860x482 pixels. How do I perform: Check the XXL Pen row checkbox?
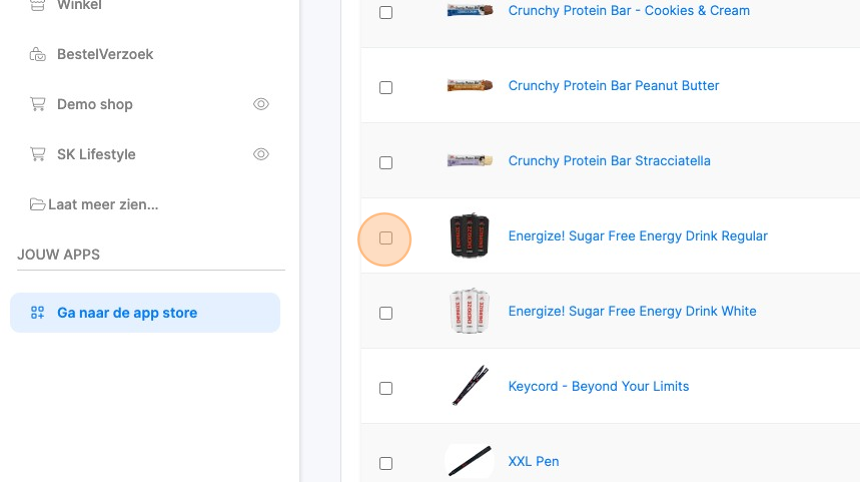pos(386,463)
